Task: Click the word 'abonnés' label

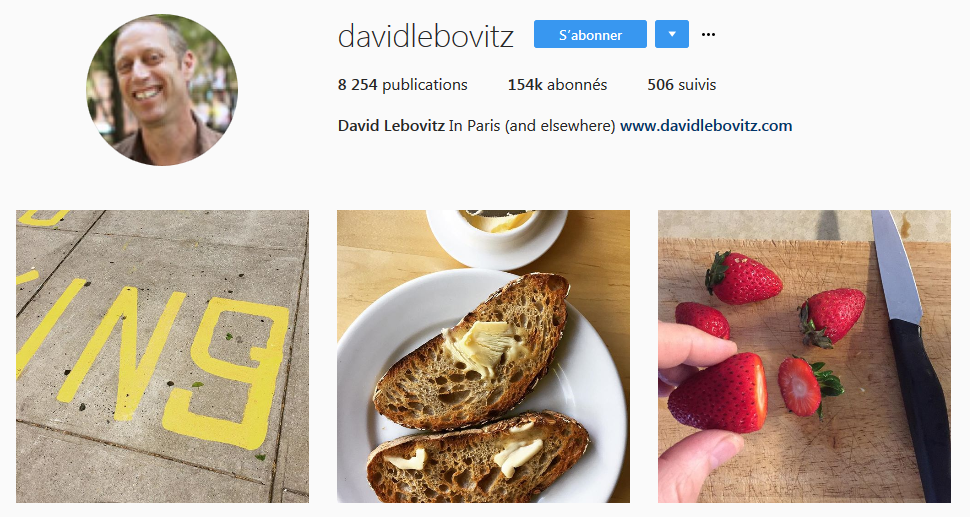Action: click(x=577, y=85)
